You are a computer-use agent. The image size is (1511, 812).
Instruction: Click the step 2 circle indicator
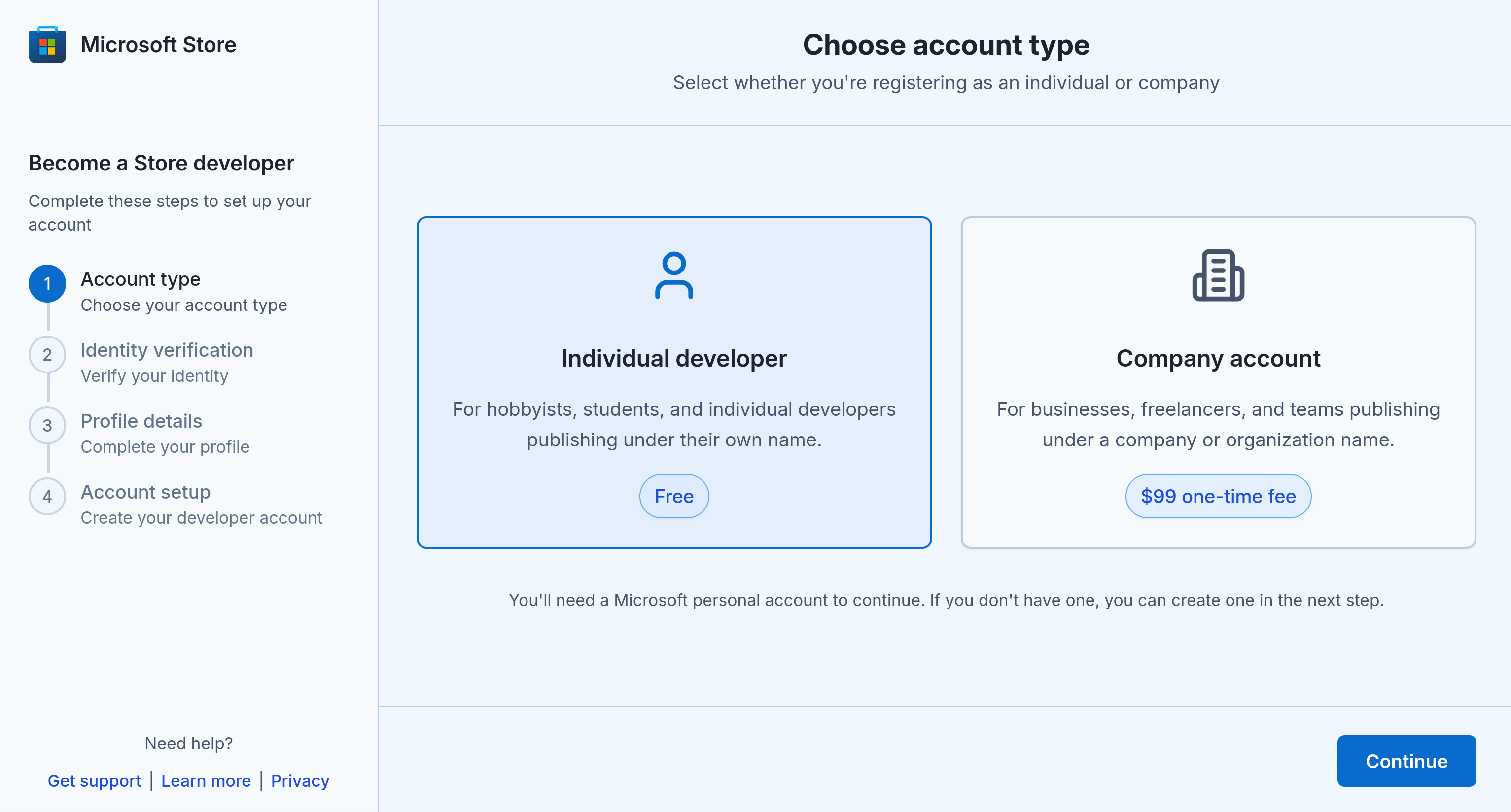47,355
